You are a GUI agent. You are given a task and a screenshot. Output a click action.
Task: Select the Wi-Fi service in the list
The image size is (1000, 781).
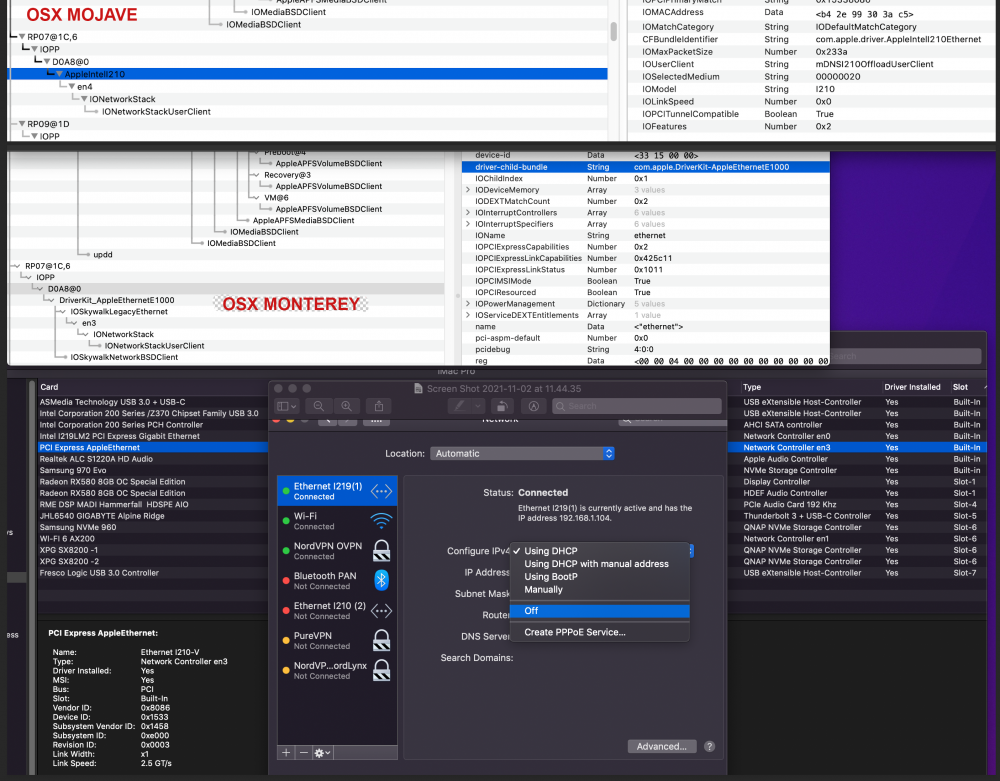point(337,521)
